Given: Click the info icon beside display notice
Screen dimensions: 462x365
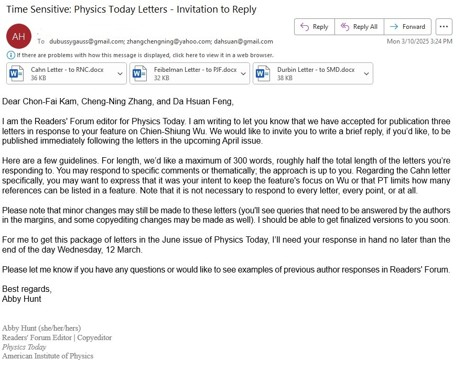Looking at the screenshot, I should click(x=11, y=55).
